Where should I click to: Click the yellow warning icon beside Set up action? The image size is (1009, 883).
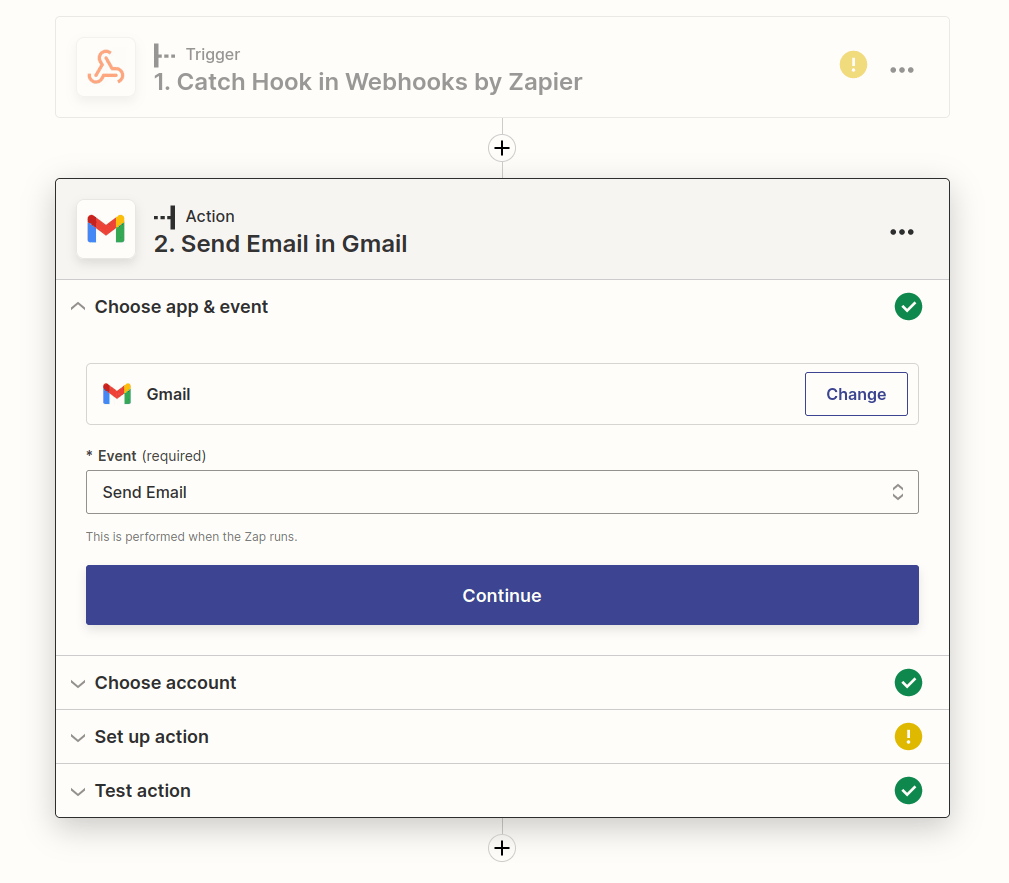[908, 736]
